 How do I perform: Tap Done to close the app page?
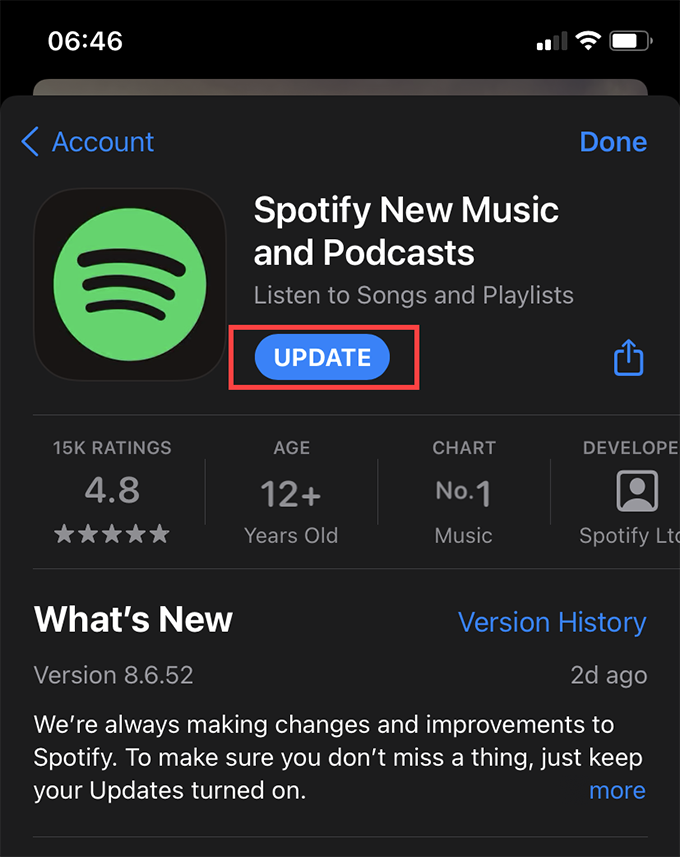coord(613,142)
